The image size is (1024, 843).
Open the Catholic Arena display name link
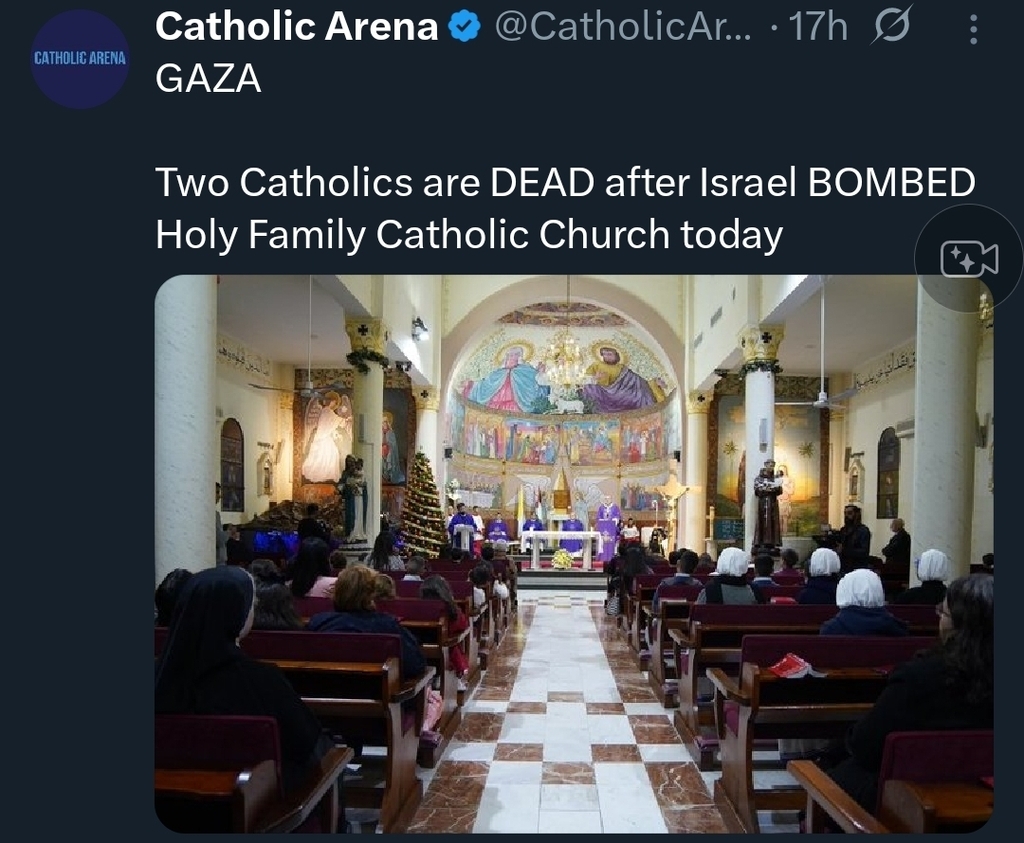point(297,28)
